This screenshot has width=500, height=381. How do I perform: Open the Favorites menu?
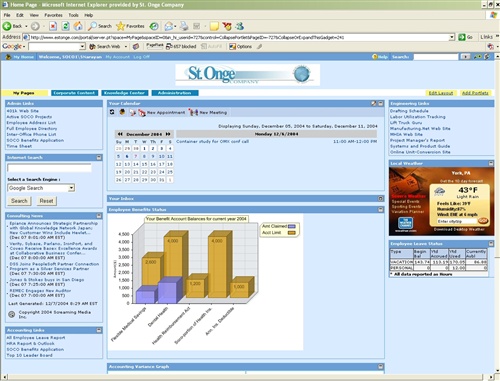pyautogui.click(x=53, y=15)
